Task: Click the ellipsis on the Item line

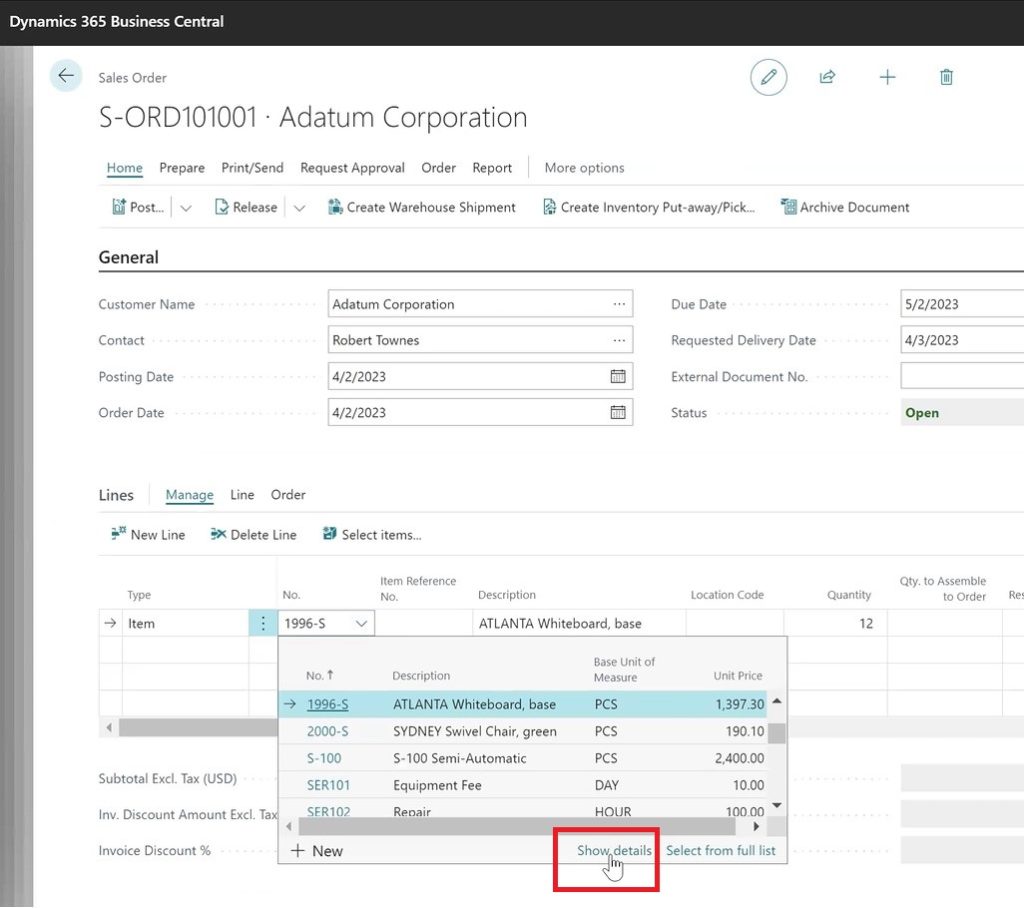Action: coord(262,622)
